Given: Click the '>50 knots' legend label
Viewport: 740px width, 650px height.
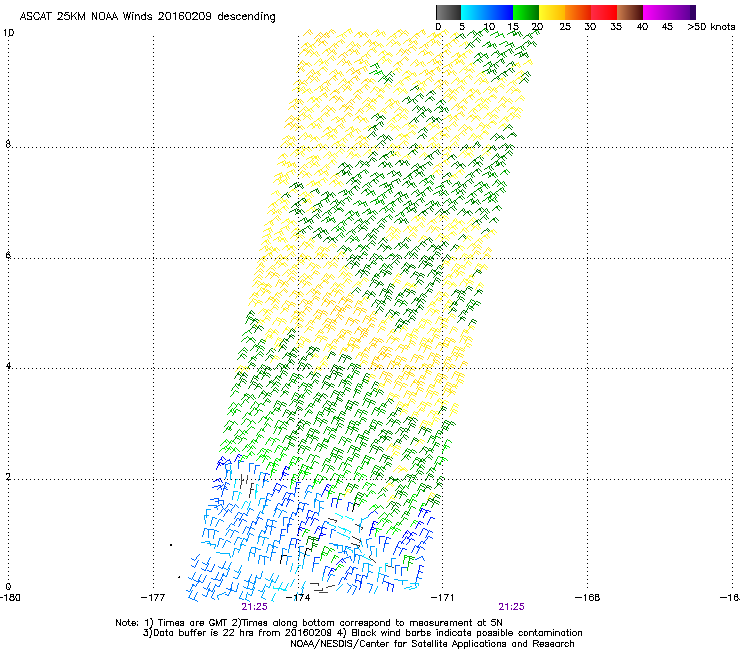Looking at the screenshot, I should tap(711, 27).
